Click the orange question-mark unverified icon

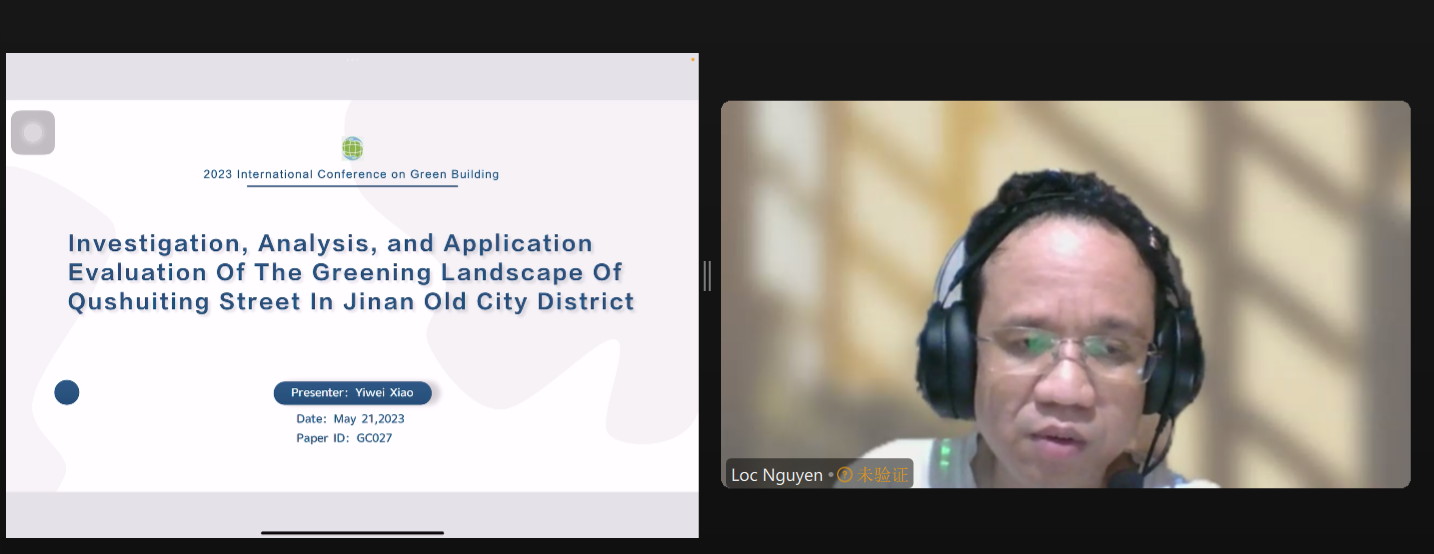(x=845, y=475)
